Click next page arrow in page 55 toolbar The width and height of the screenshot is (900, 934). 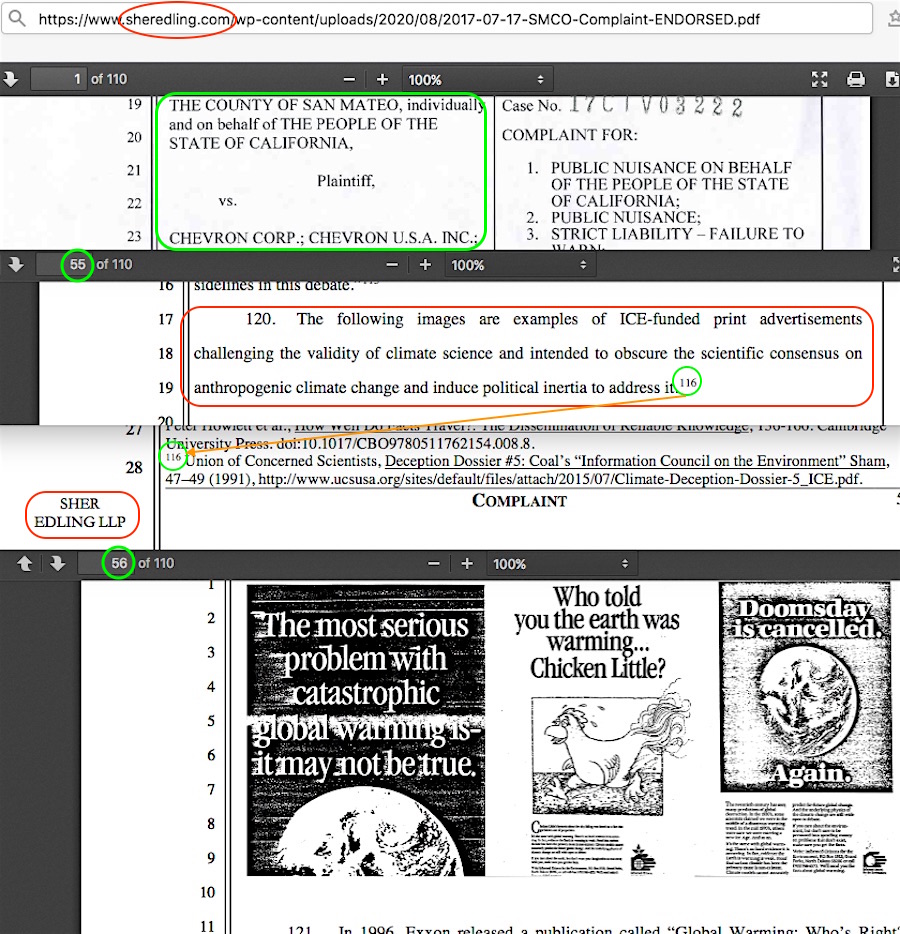pyautogui.click(x=15, y=264)
